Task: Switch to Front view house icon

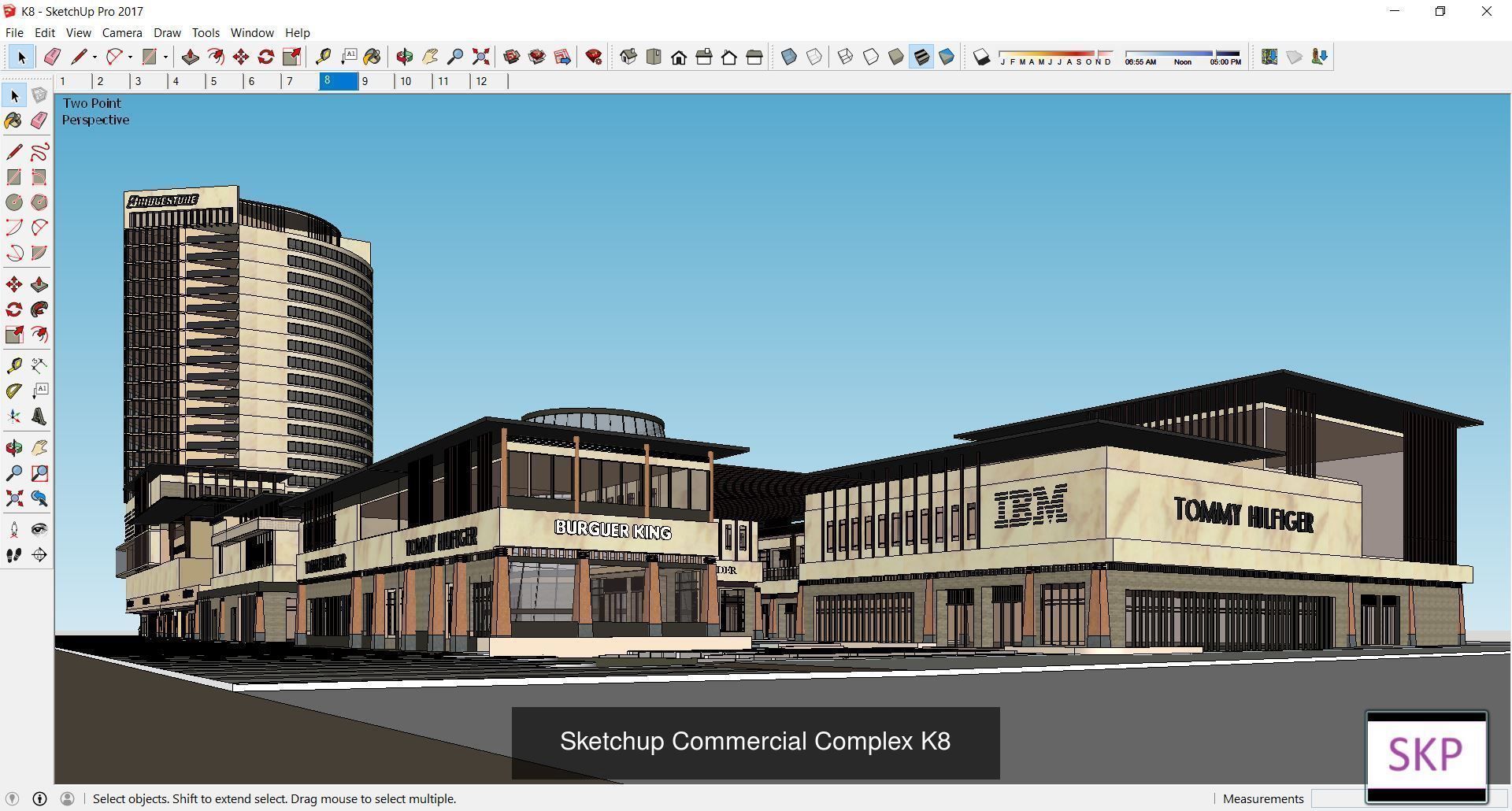Action: 679,57
